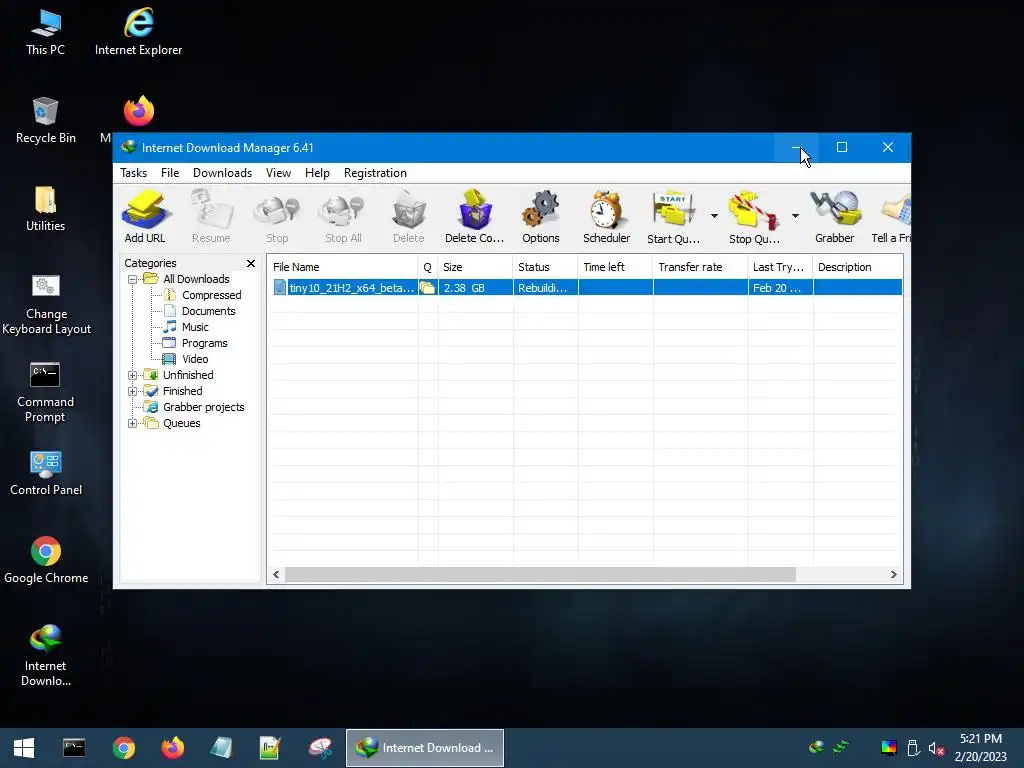
Task: Open the Start Queue dropdown arrow
Action: click(x=714, y=216)
